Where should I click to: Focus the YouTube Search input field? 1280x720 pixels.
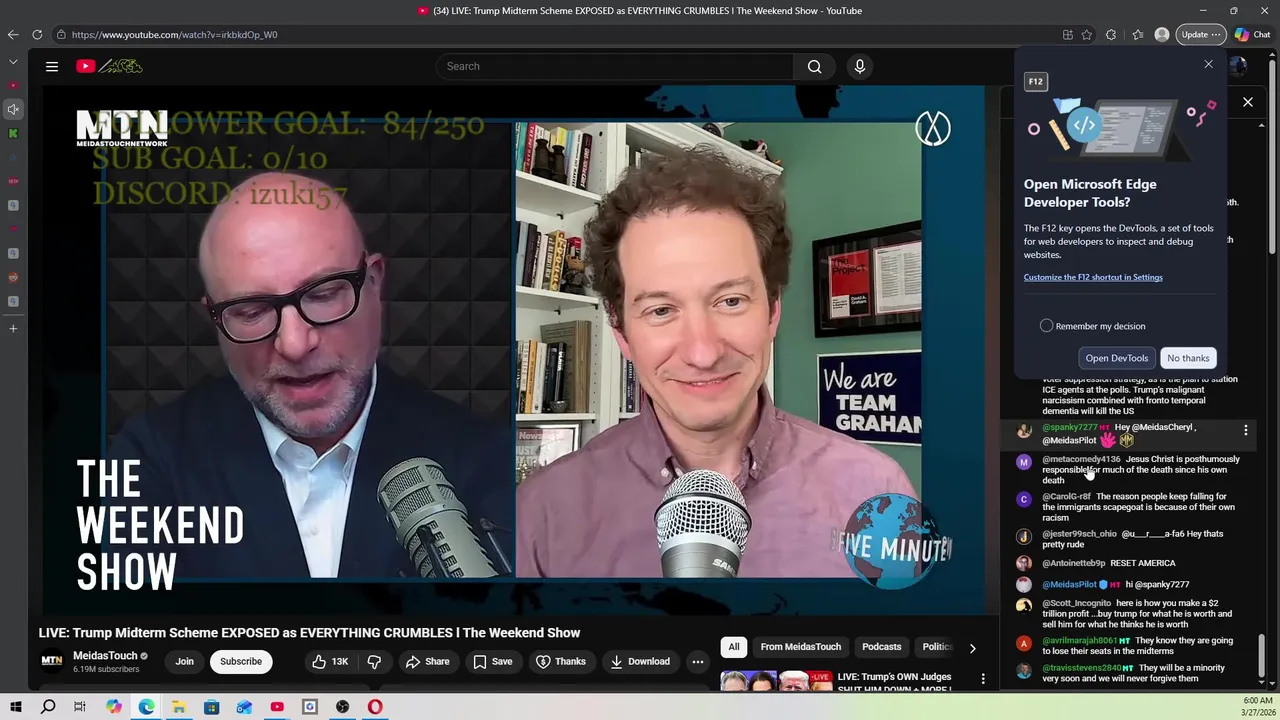click(615, 66)
